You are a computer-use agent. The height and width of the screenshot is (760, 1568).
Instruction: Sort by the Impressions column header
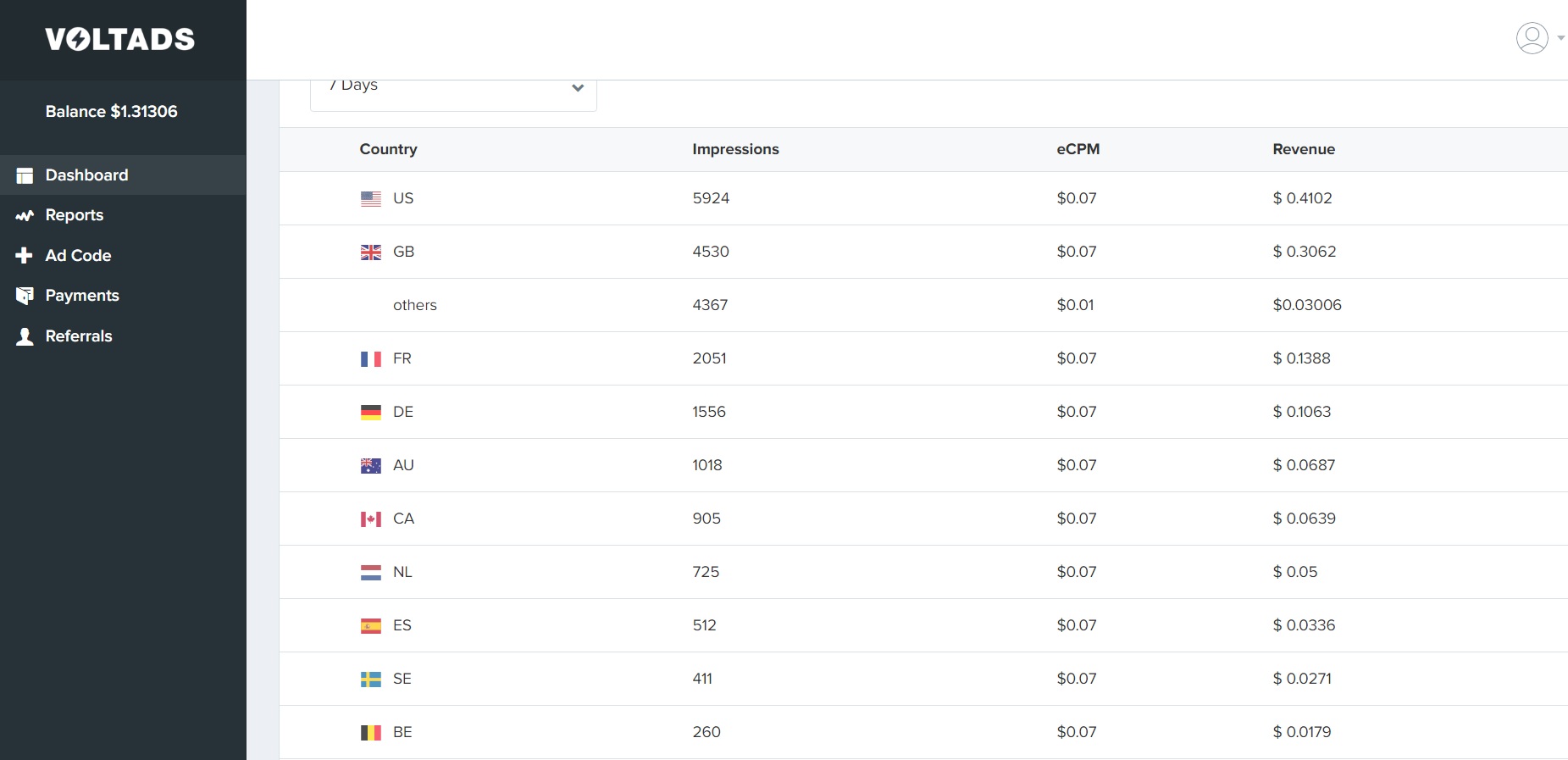coord(735,149)
